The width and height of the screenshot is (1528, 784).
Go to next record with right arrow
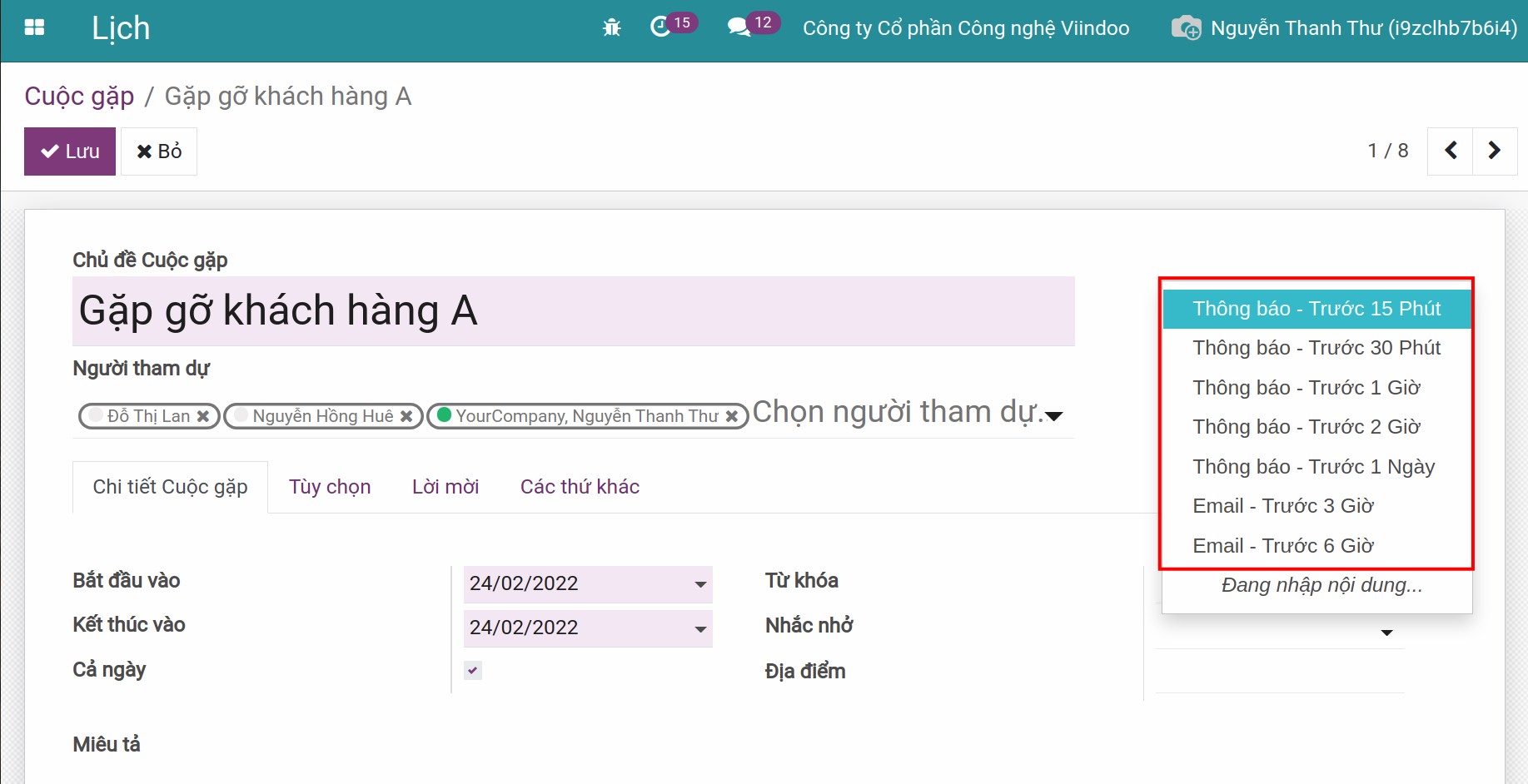click(x=1495, y=151)
